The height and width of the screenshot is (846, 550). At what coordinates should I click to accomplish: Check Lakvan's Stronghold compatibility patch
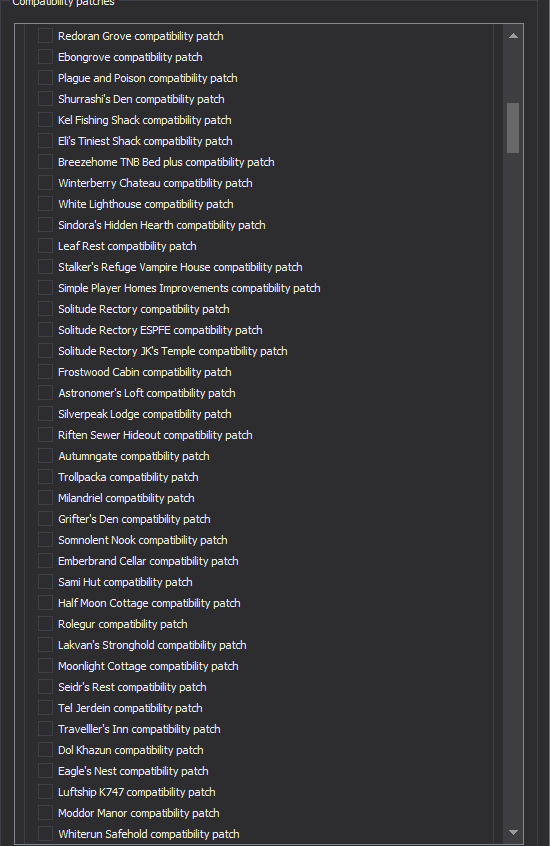[x=45, y=645]
